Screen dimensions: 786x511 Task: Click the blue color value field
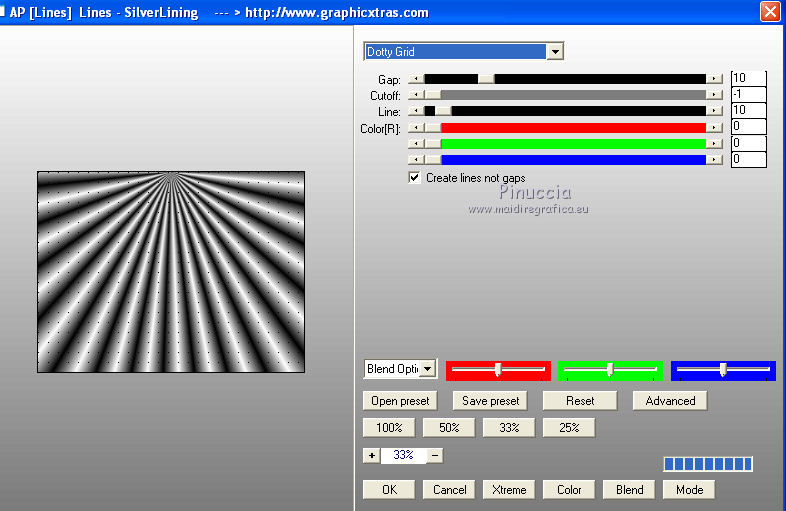tap(748, 159)
